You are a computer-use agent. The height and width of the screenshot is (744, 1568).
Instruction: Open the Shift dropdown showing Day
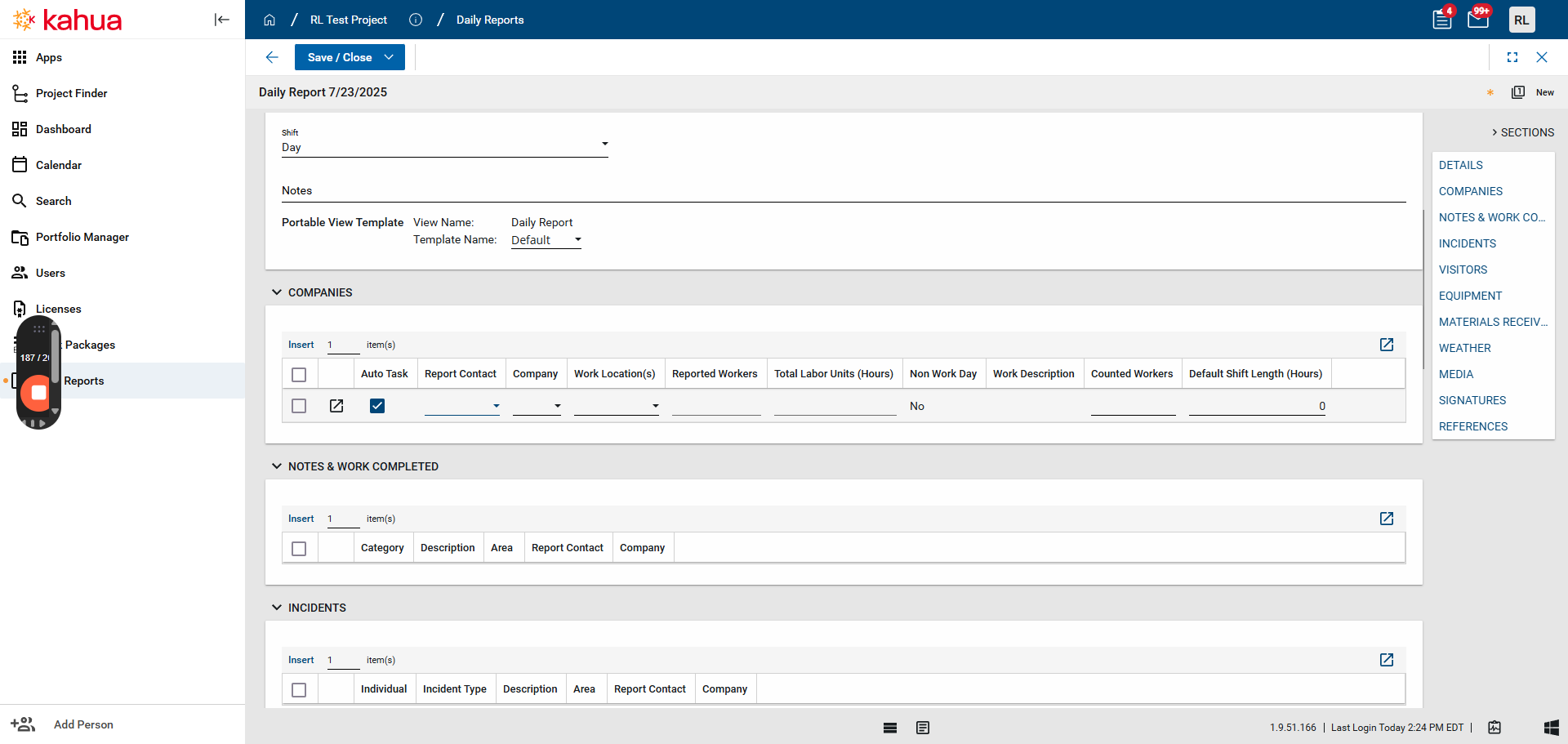pos(604,144)
